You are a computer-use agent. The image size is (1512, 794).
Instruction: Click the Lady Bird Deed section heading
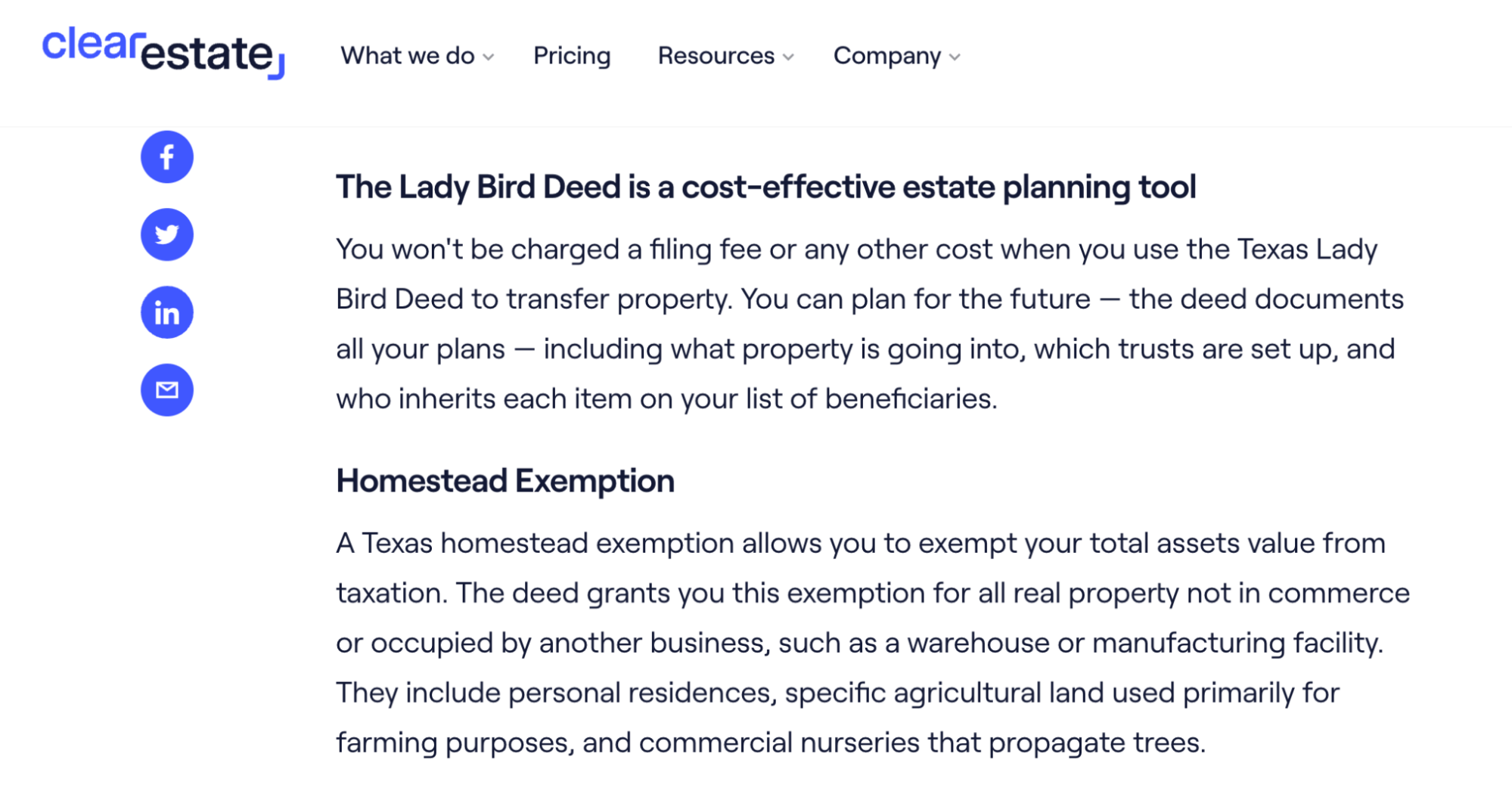coord(765,186)
